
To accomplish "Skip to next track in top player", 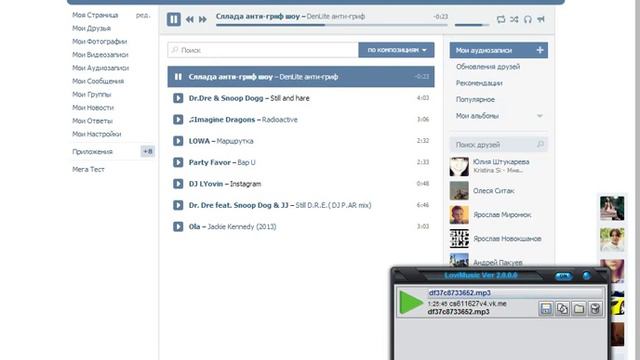I will (202, 20).
